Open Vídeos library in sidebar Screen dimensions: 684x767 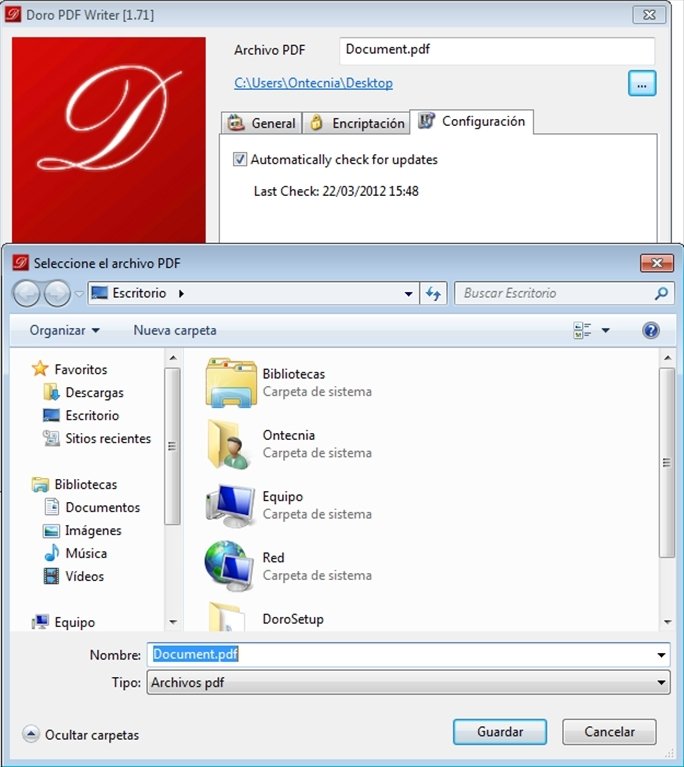[85, 576]
